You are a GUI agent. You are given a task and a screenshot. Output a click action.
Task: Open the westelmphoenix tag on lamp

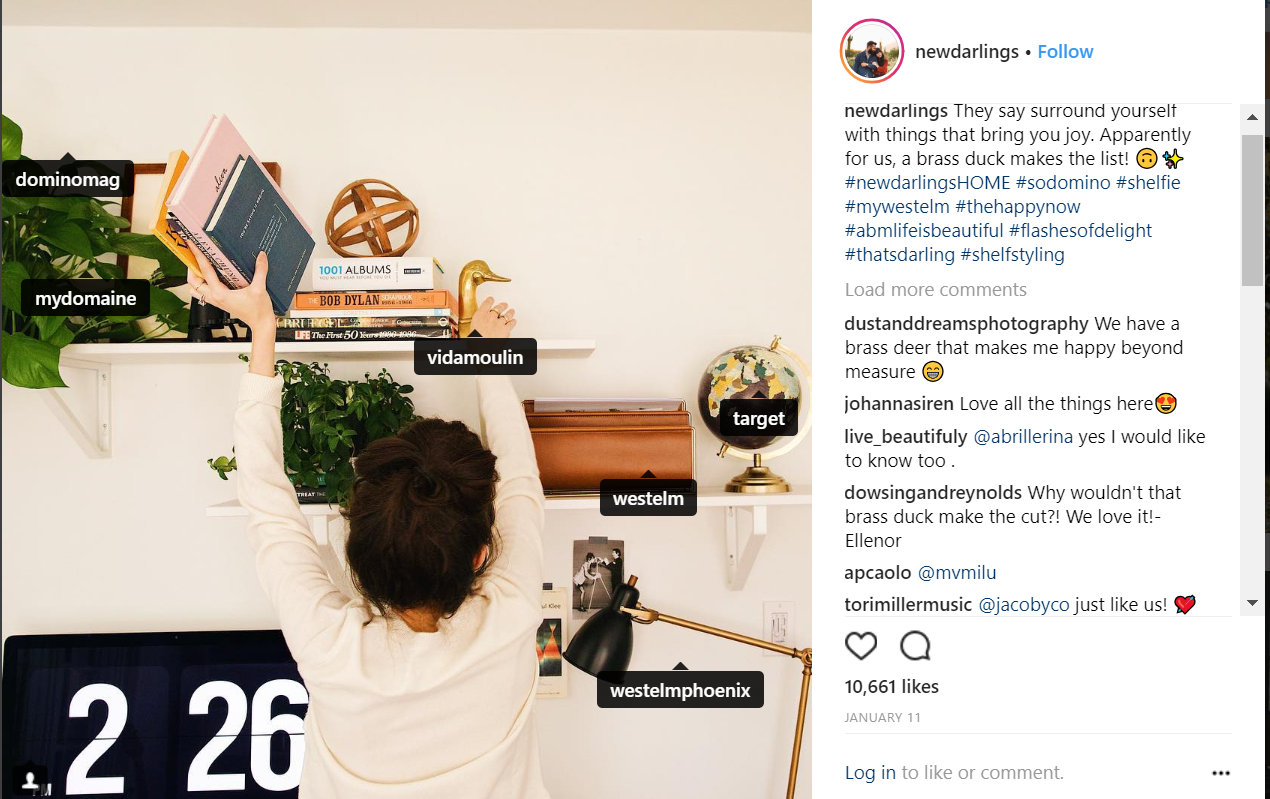pos(680,690)
